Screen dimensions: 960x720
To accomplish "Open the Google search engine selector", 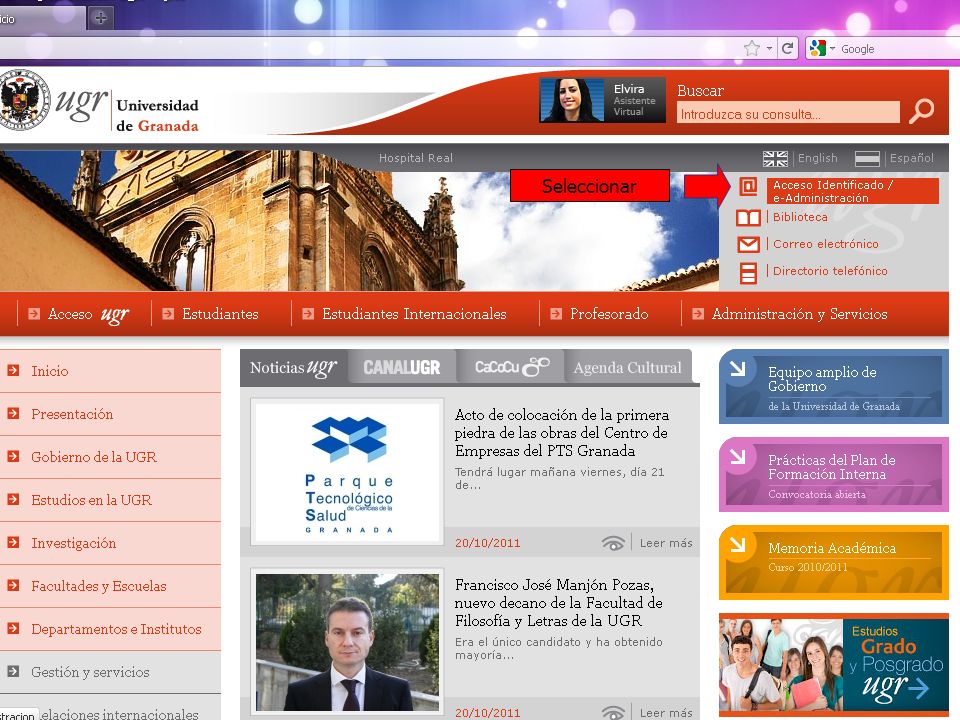I will click(822, 48).
